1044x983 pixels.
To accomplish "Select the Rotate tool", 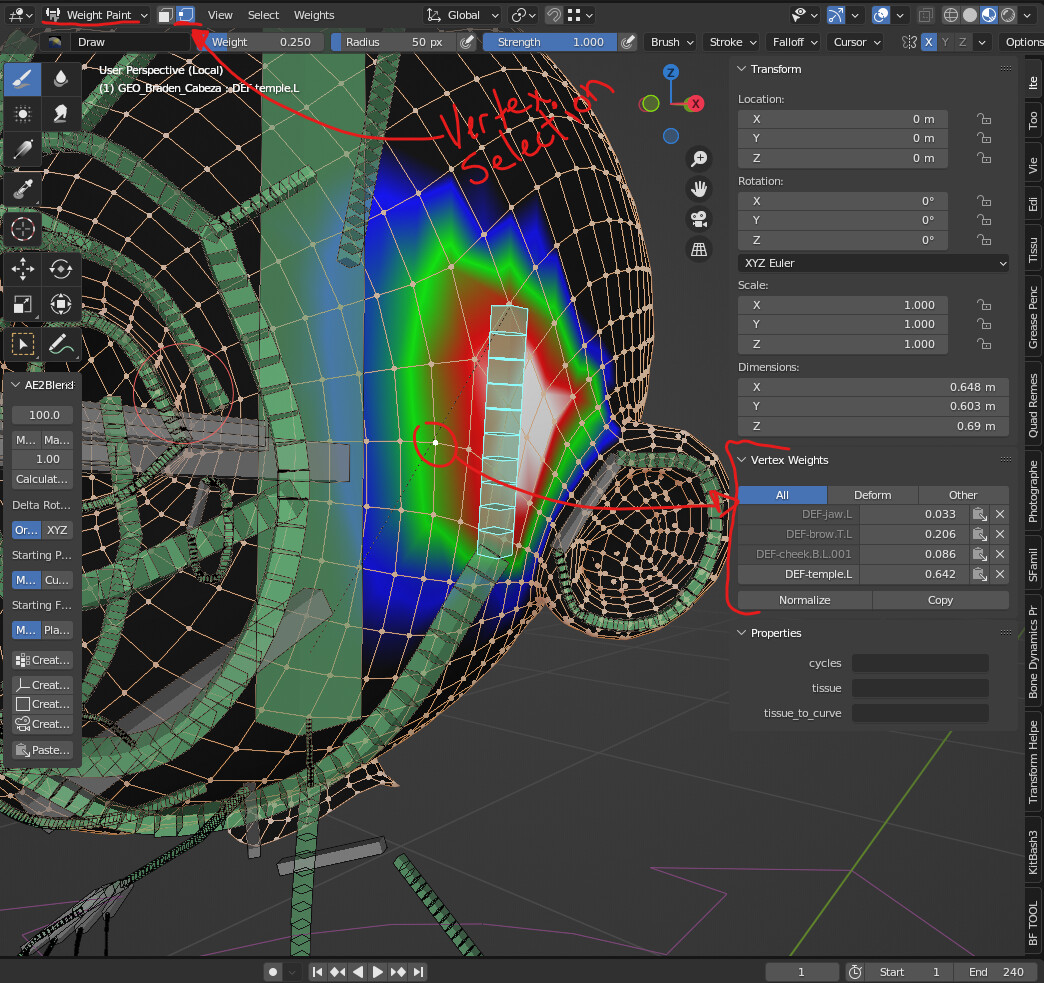I will point(61,269).
